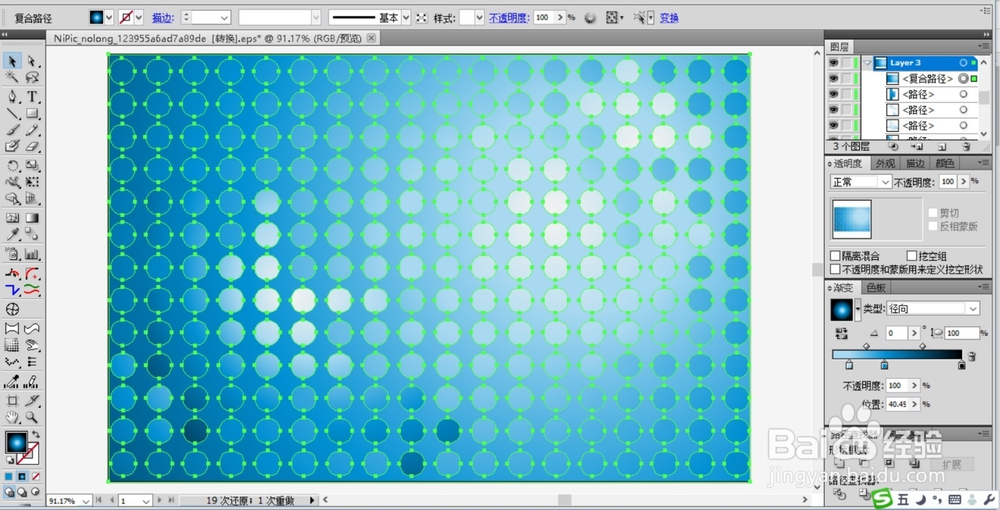1000x510 pixels.
Task: Open the zoom level 91.17% dropdown
Action: (x=85, y=501)
